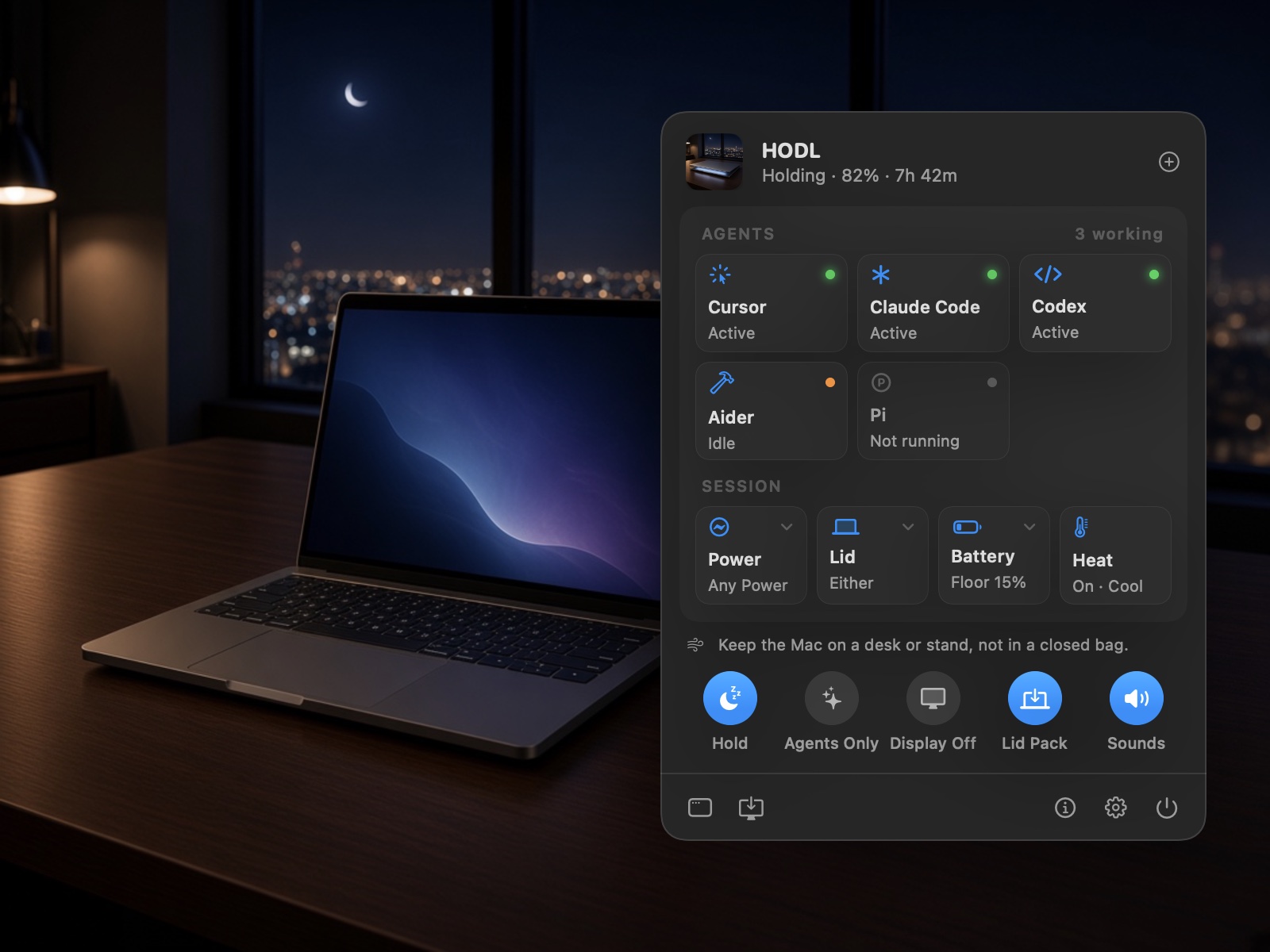Click the '3 working' agents count
Image resolution: width=1270 pixels, height=952 pixels.
(x=1119, y=234)
